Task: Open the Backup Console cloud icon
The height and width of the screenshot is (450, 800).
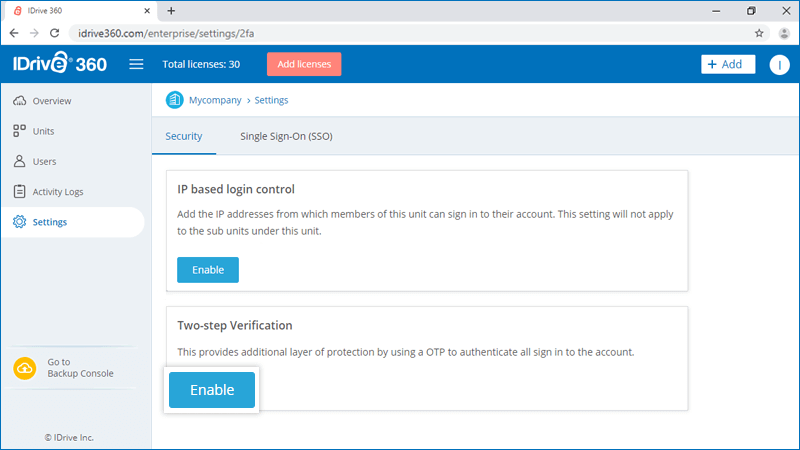Action: (x=24, y=368)
